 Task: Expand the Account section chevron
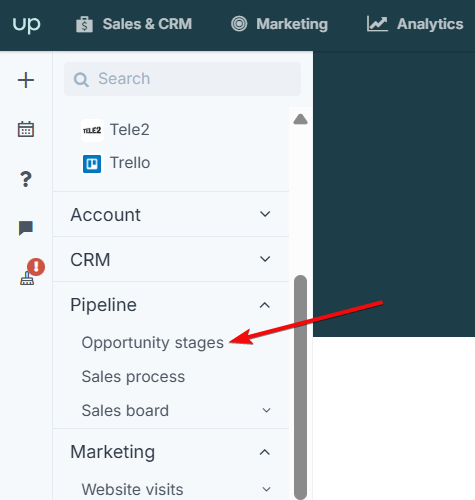pos(265,214)
